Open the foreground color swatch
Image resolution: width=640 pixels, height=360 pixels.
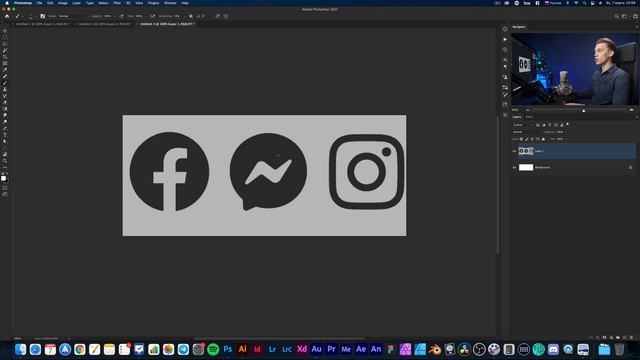click(x=3, y=178)
